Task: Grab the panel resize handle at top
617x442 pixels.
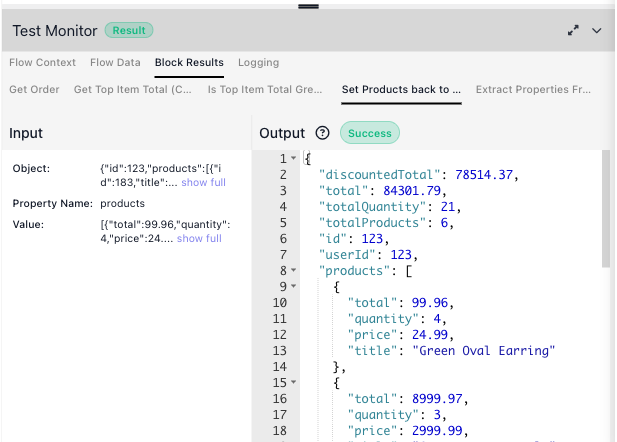Action: point(308,6)
